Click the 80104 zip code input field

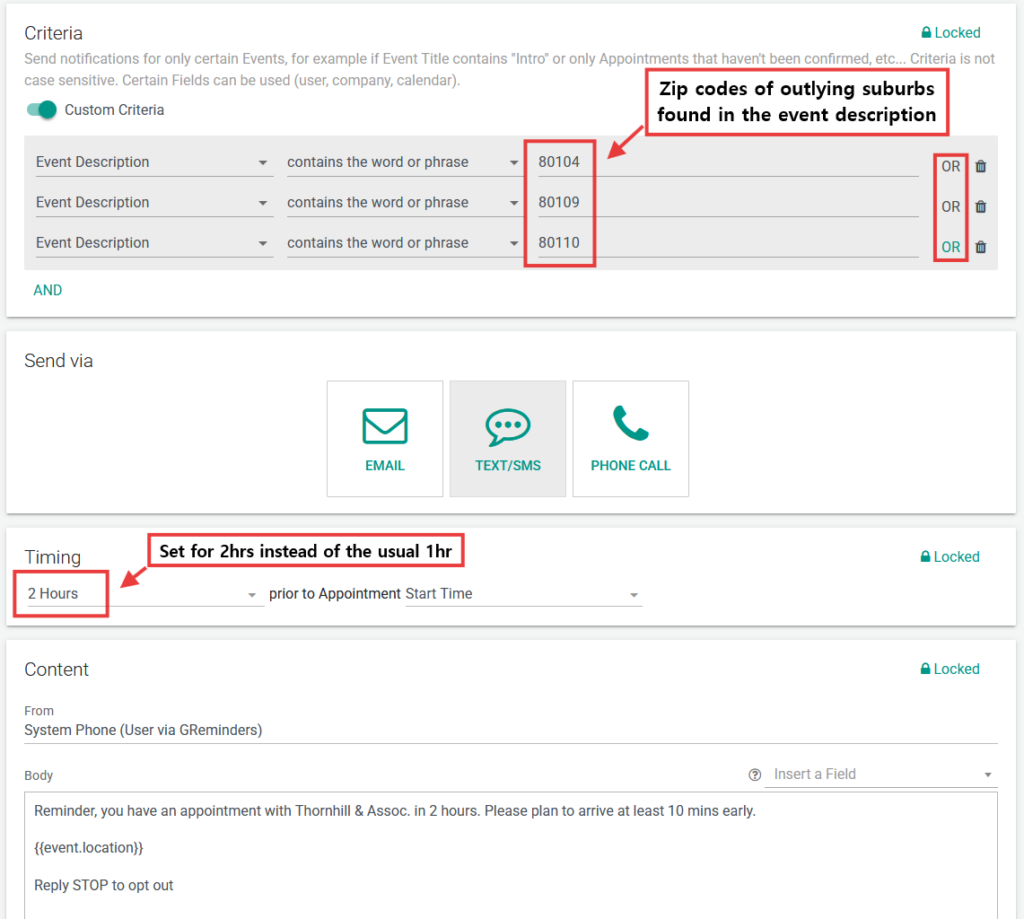pos(727,162)
